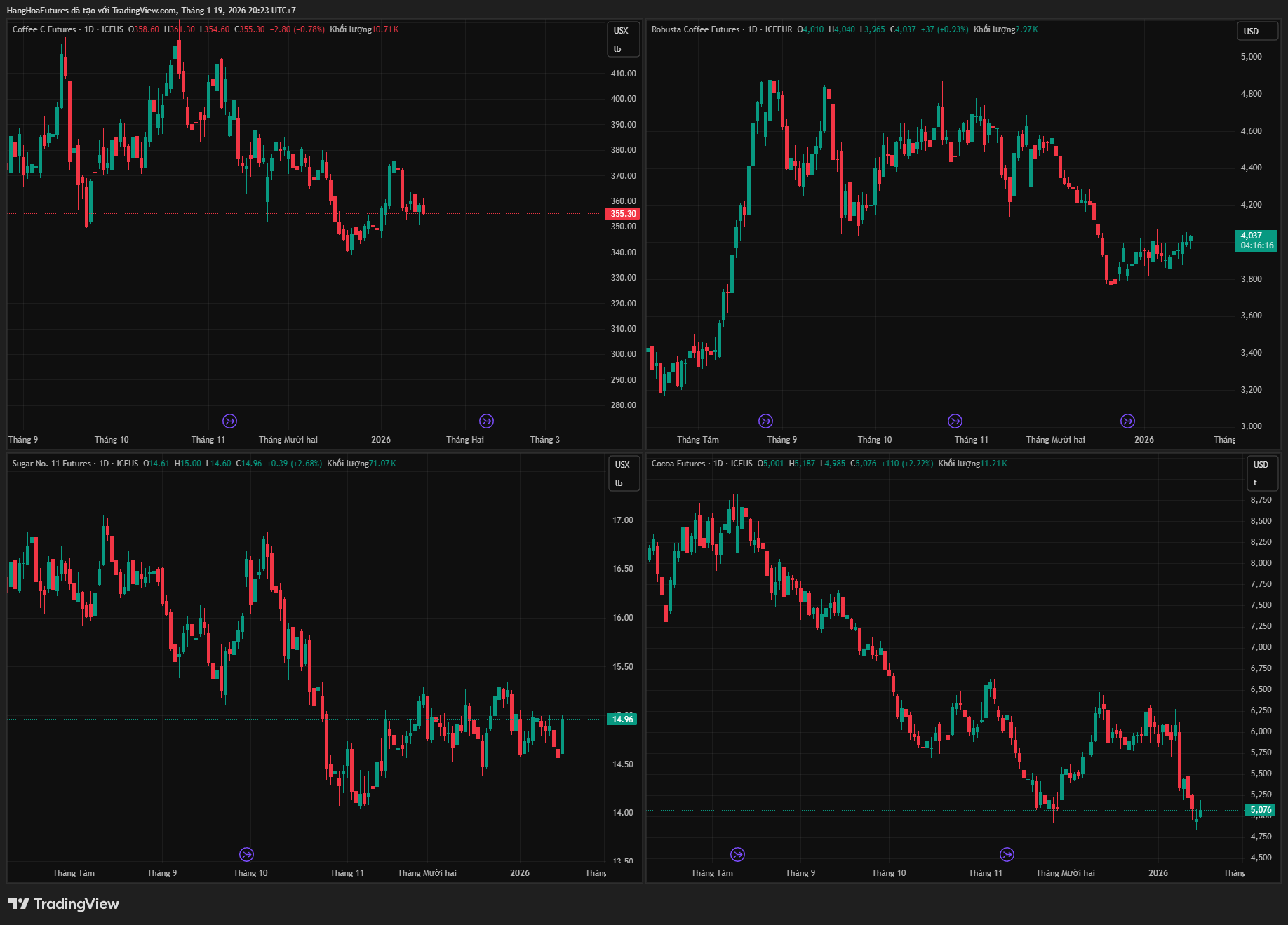Click the Robusta Coffee Futures symbol title
The height and width of the screenshot is (925, 1288).
[695, 29]
